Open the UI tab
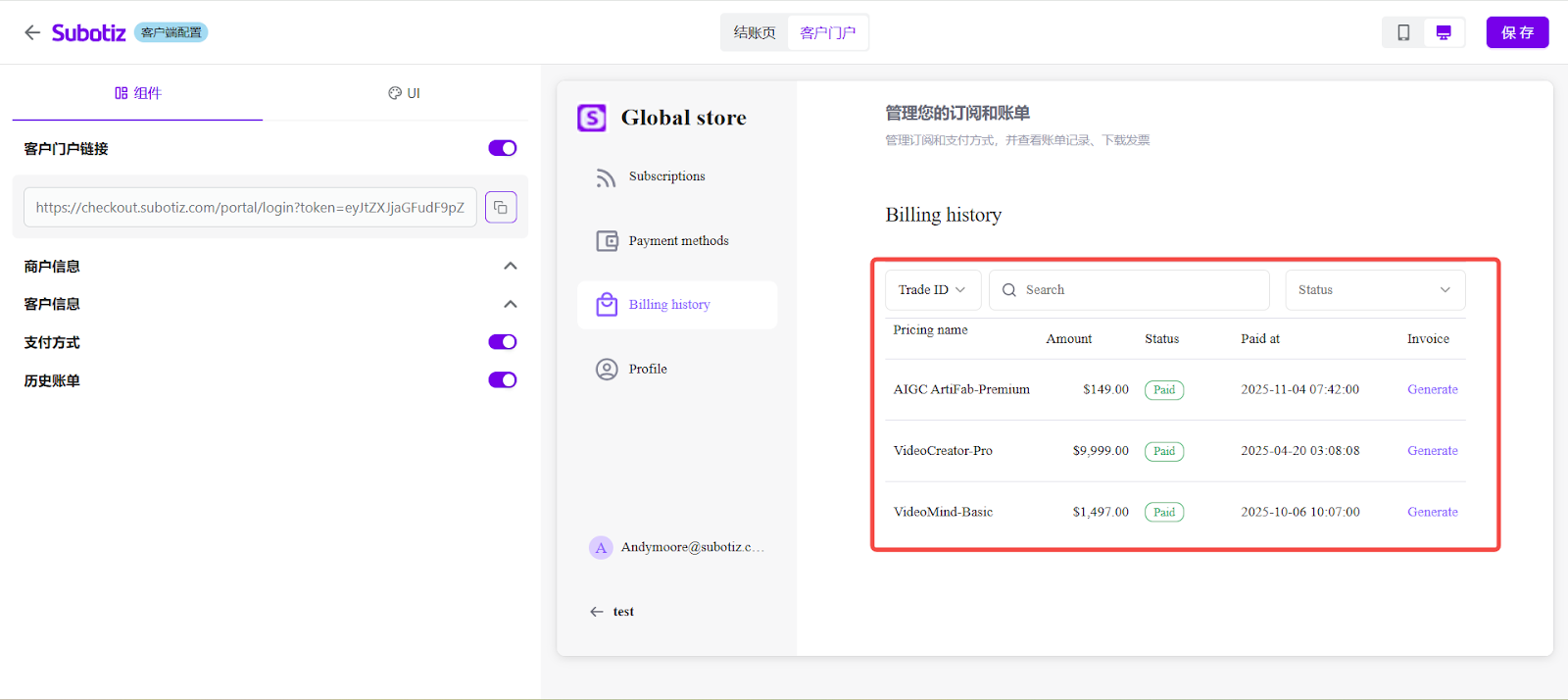Image resolution: width=1568 pixels, height=700 pixels. pos(404,93)
